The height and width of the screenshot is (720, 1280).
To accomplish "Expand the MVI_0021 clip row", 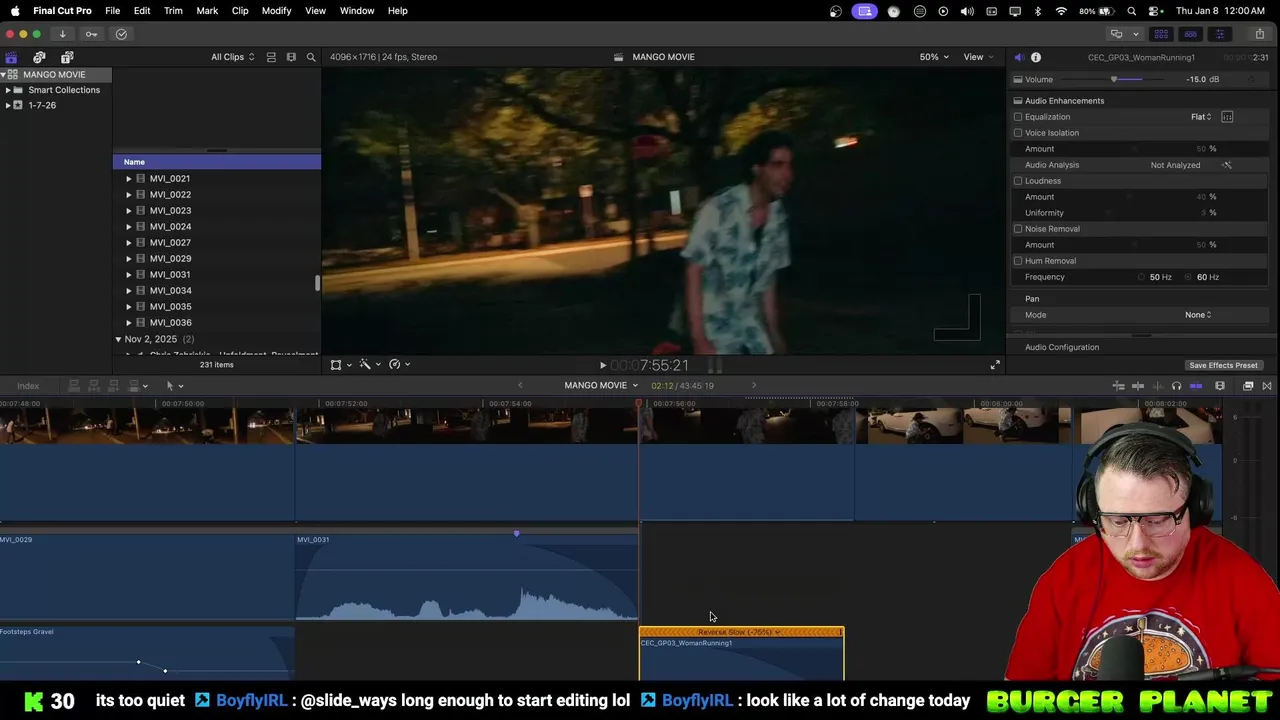I will pos(128,179).
